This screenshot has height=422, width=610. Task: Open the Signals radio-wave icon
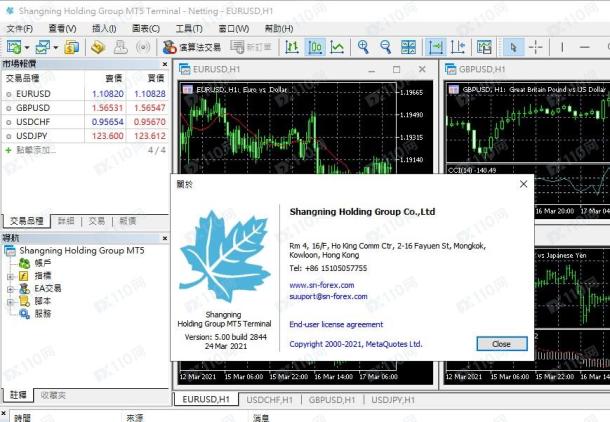(x=143, y=47)
